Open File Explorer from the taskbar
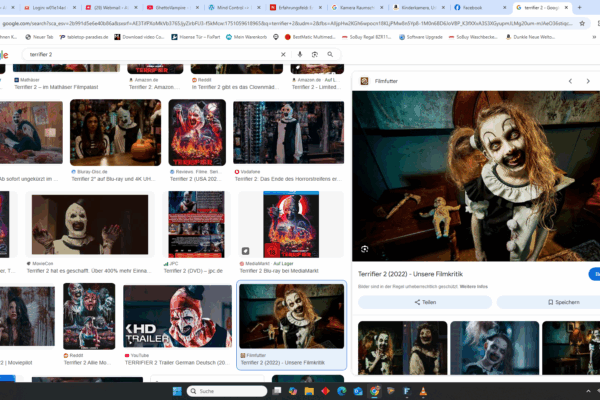Viewport: 600px width, 400px height. pyautogui.click(x=309, y=391)
